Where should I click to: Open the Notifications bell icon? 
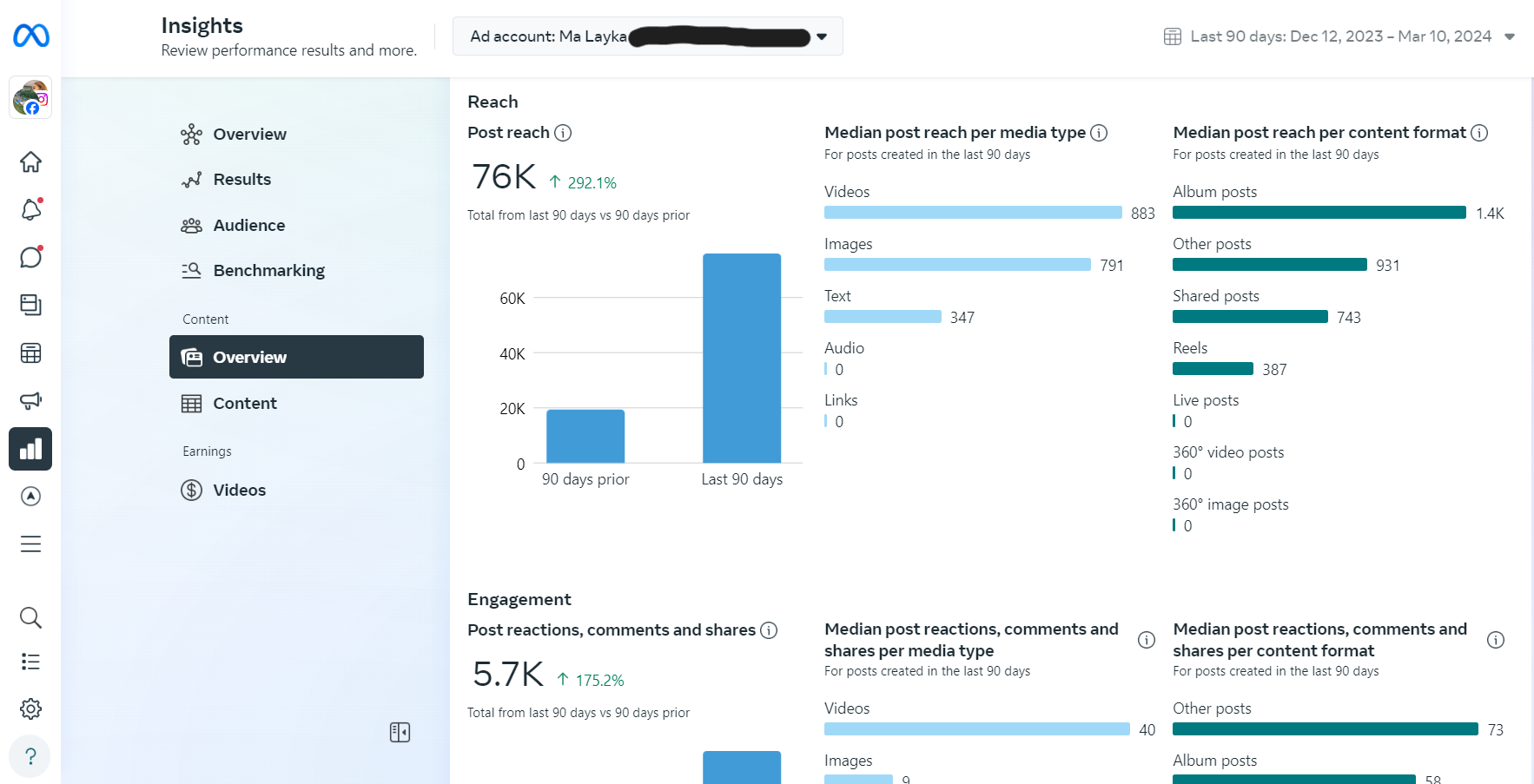30,209
